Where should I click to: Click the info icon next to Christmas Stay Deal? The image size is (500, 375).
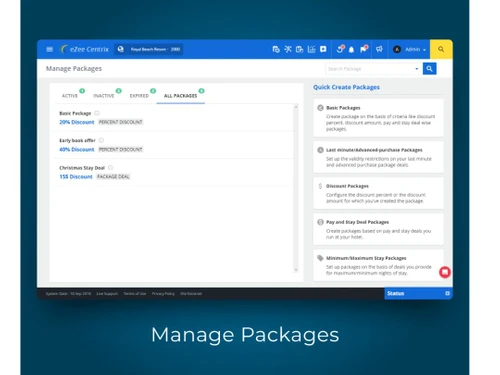[x=111, y=168]
